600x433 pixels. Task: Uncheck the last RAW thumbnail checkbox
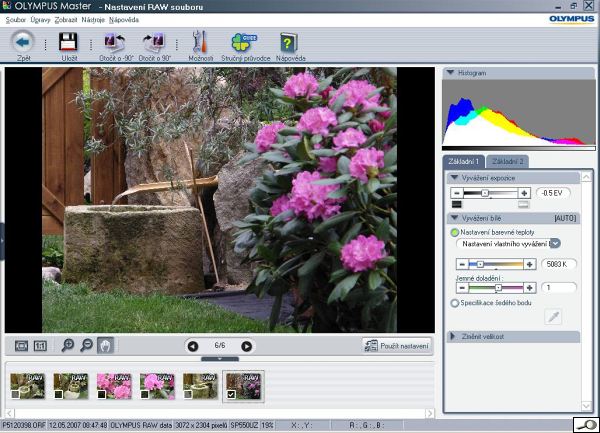(232, 395)
